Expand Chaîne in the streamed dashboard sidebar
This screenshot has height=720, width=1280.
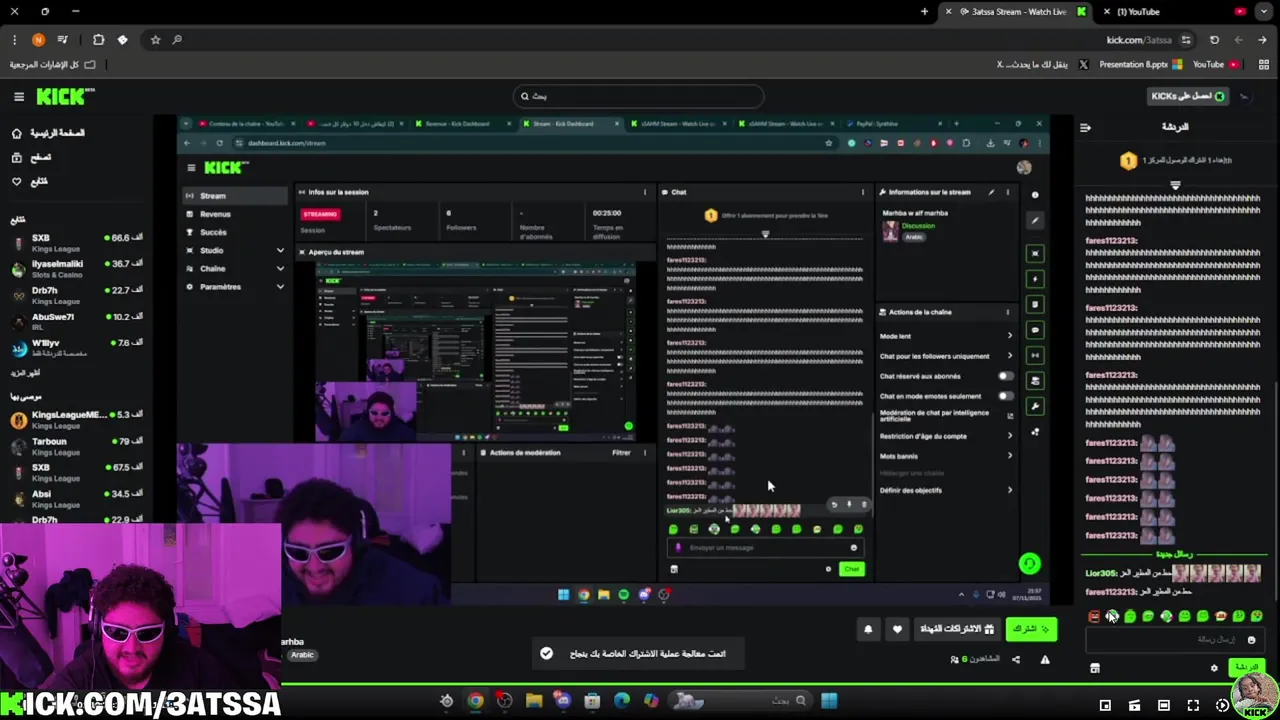[280, 268]
